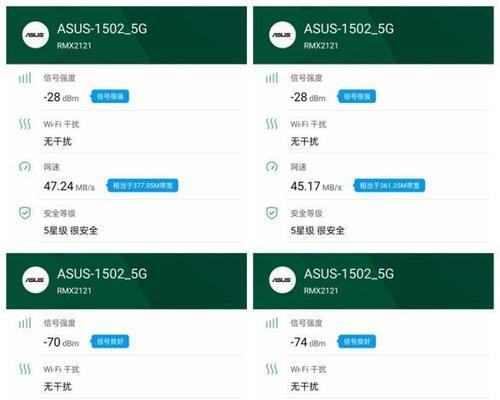
Task: Select ASUS-1502_5G title in 45.17 MB/s panel
Action: point(349,29)
